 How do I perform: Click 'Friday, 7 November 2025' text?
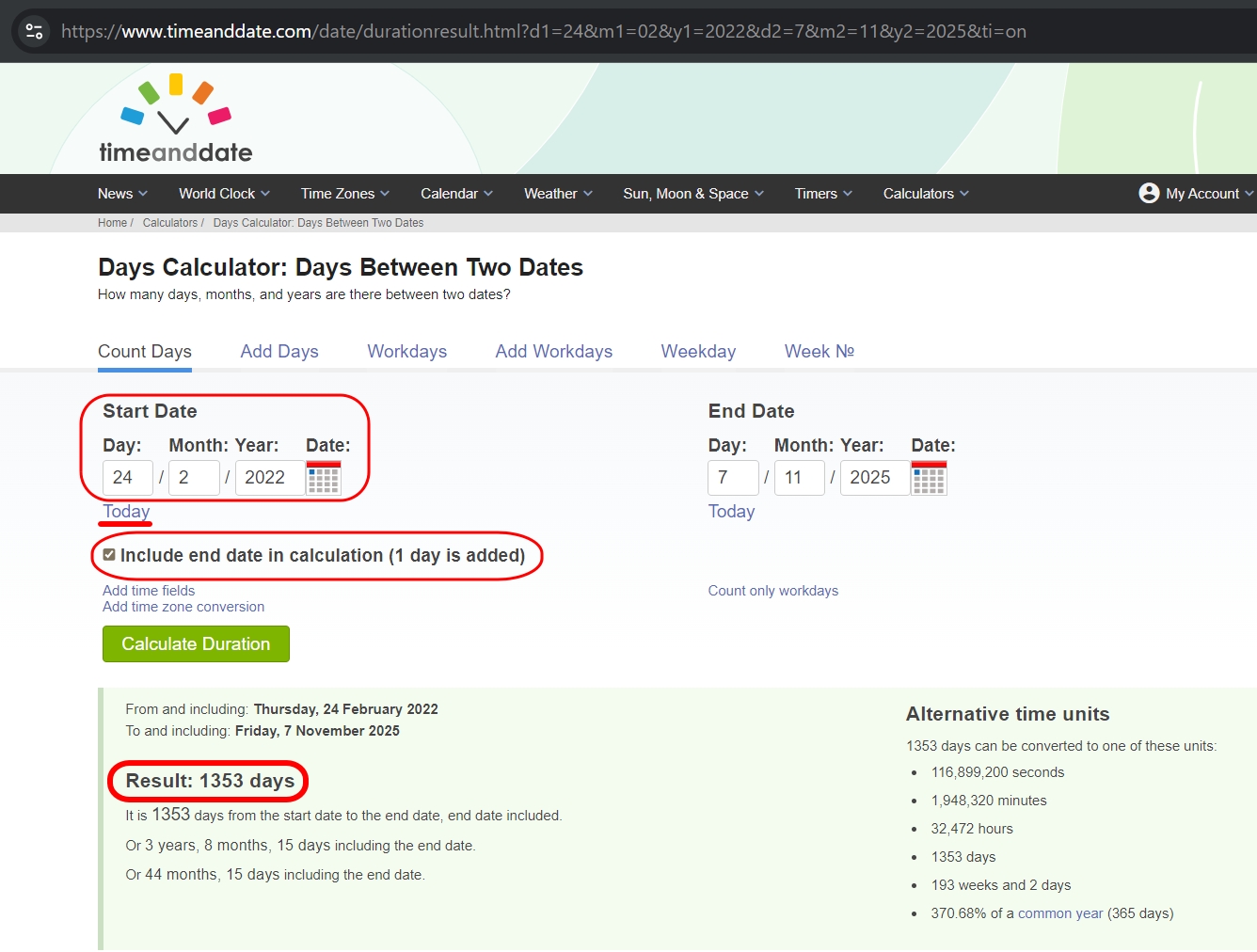pos(317,731)
